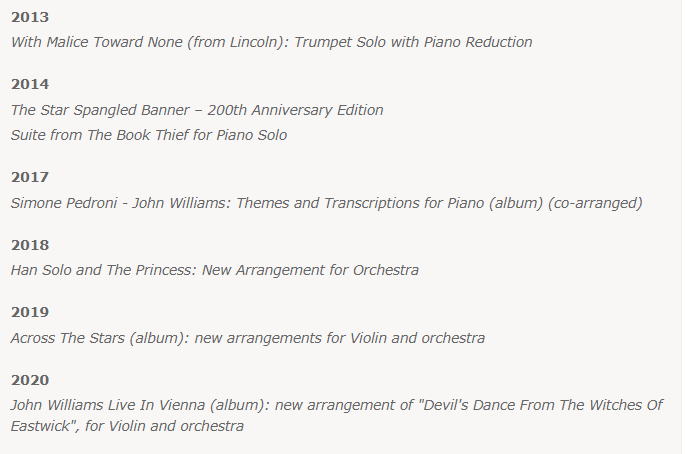
Task: Select John Williams Live In Vienna entry
Action: point(337,416)
